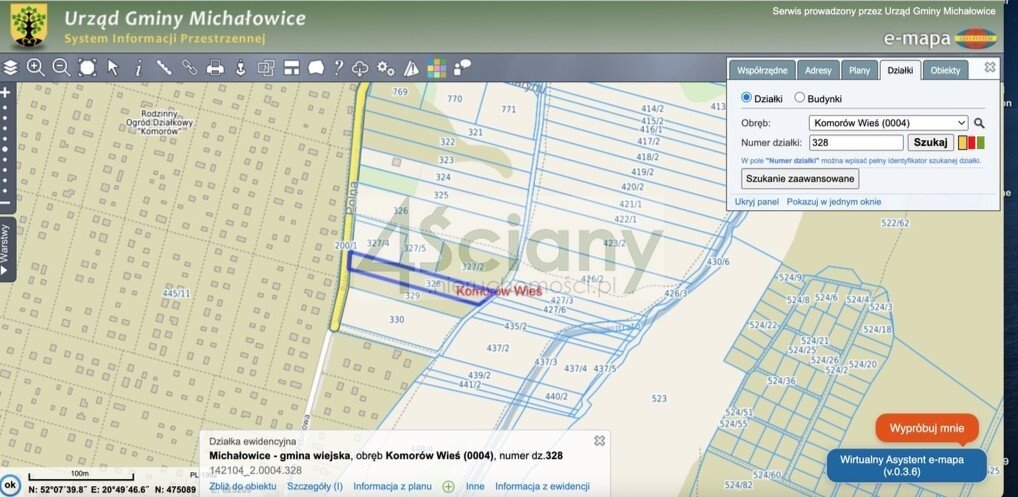
Task: Expand the Warstwy side panel
Action: [x=6, y=241]
